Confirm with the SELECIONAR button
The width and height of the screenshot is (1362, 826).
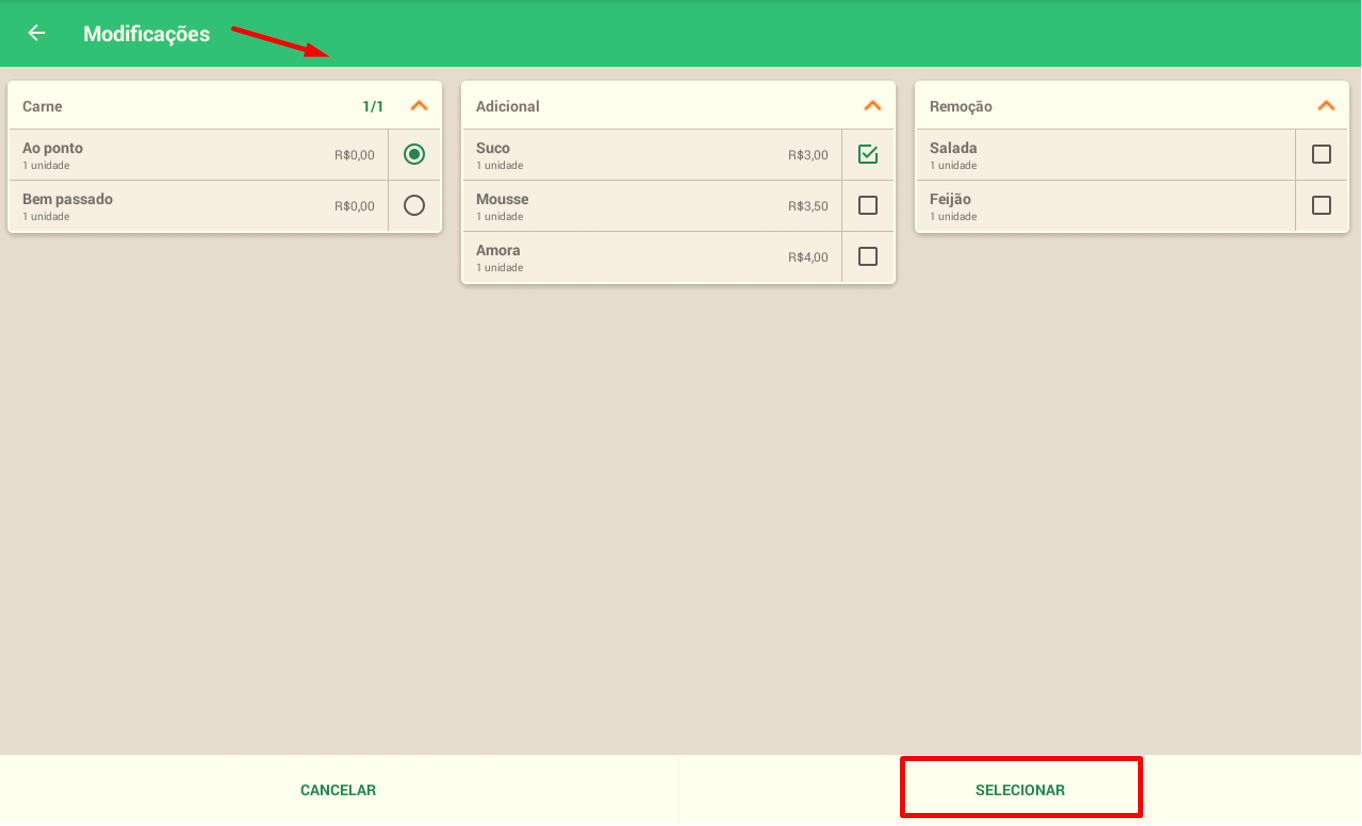pos(1020,790)
